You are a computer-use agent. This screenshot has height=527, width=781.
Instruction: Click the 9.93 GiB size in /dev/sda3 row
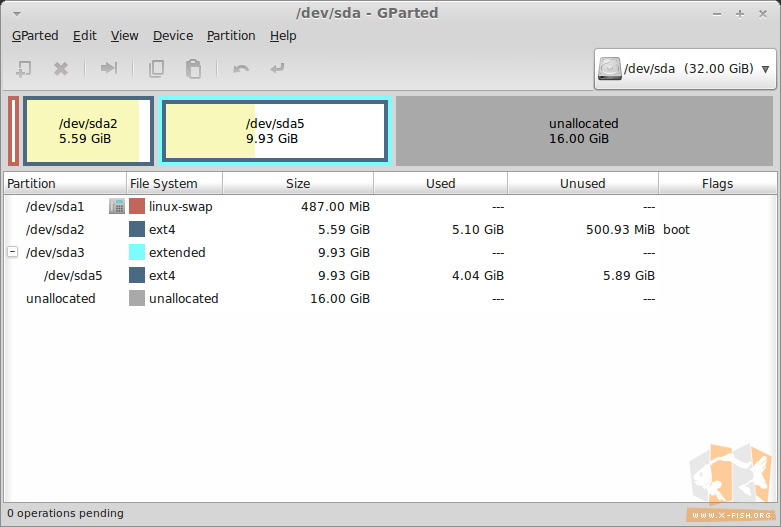pos(344,253)
